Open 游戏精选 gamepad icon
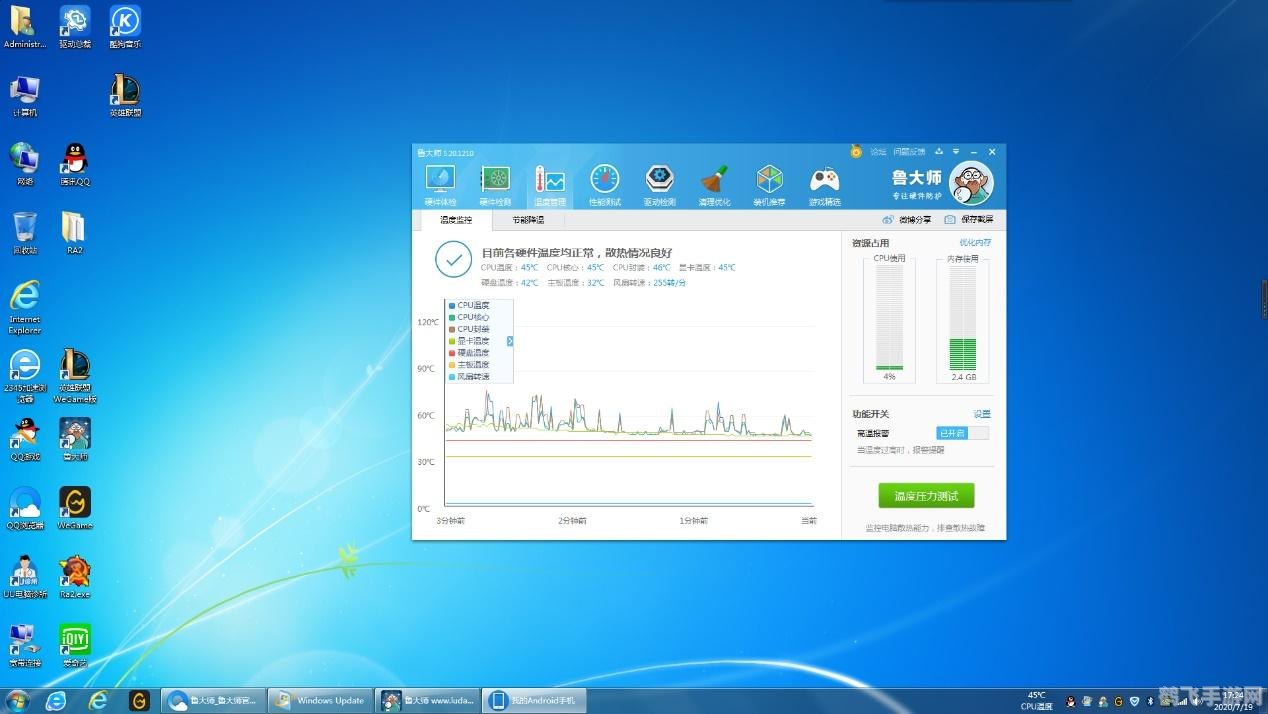 click(x=824, y=184)
